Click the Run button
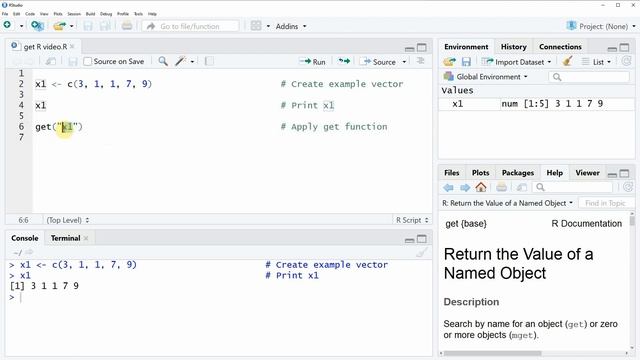Screen dimensions: 640x360 point(312,62)
